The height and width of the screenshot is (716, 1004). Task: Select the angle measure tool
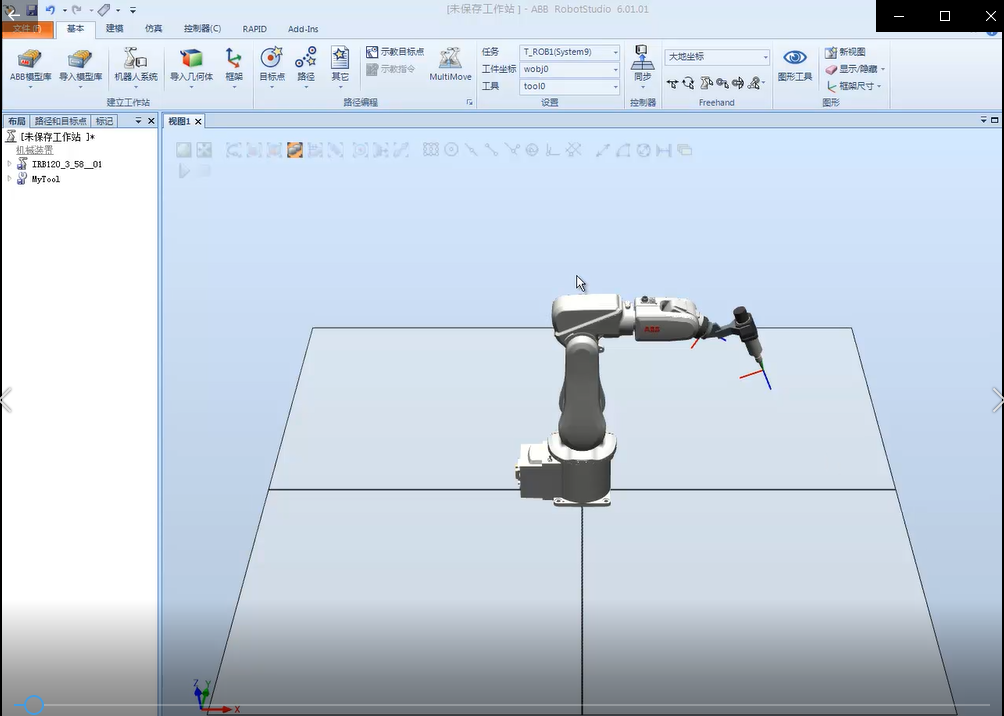coord(623,150)
